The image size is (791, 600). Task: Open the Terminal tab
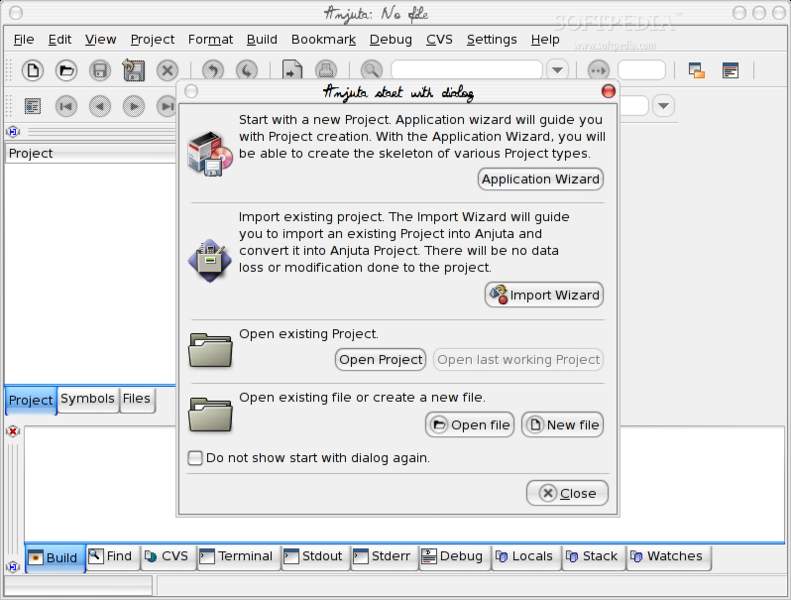pos(238,557)
